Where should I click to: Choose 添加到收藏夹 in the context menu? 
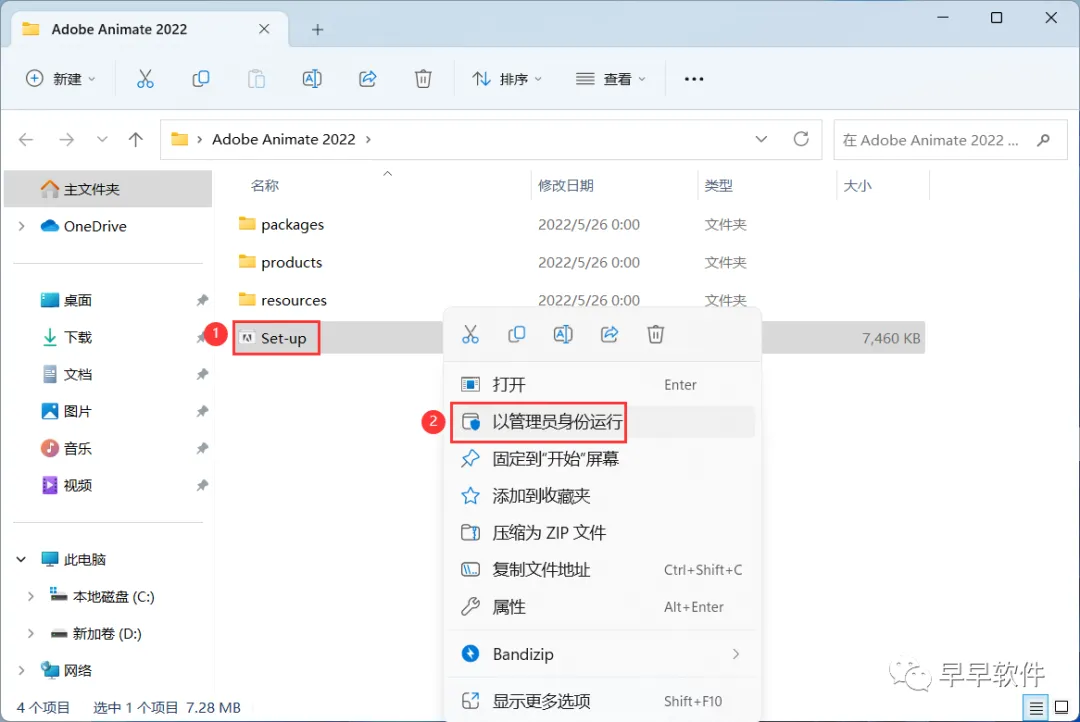[603, 496]
